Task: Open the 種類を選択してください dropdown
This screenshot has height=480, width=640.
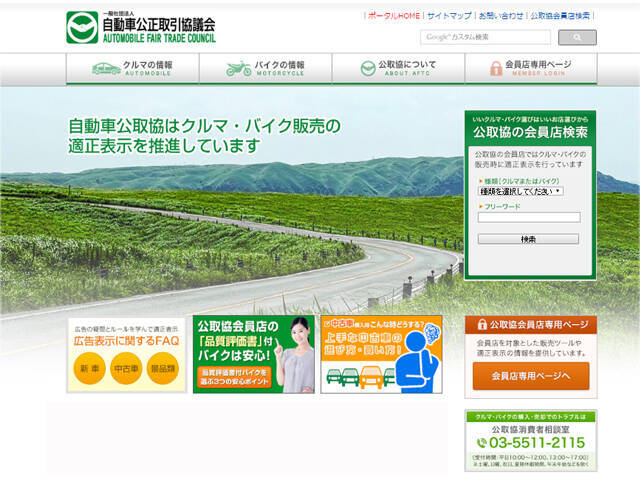Action: coord(521,191)
